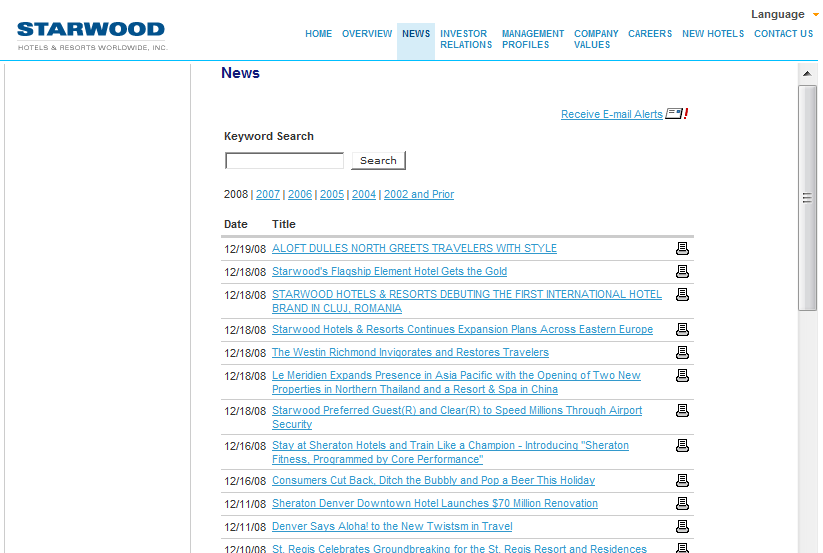Go to the HOME page
The image size is (823, 553).
tap(319, 34)
